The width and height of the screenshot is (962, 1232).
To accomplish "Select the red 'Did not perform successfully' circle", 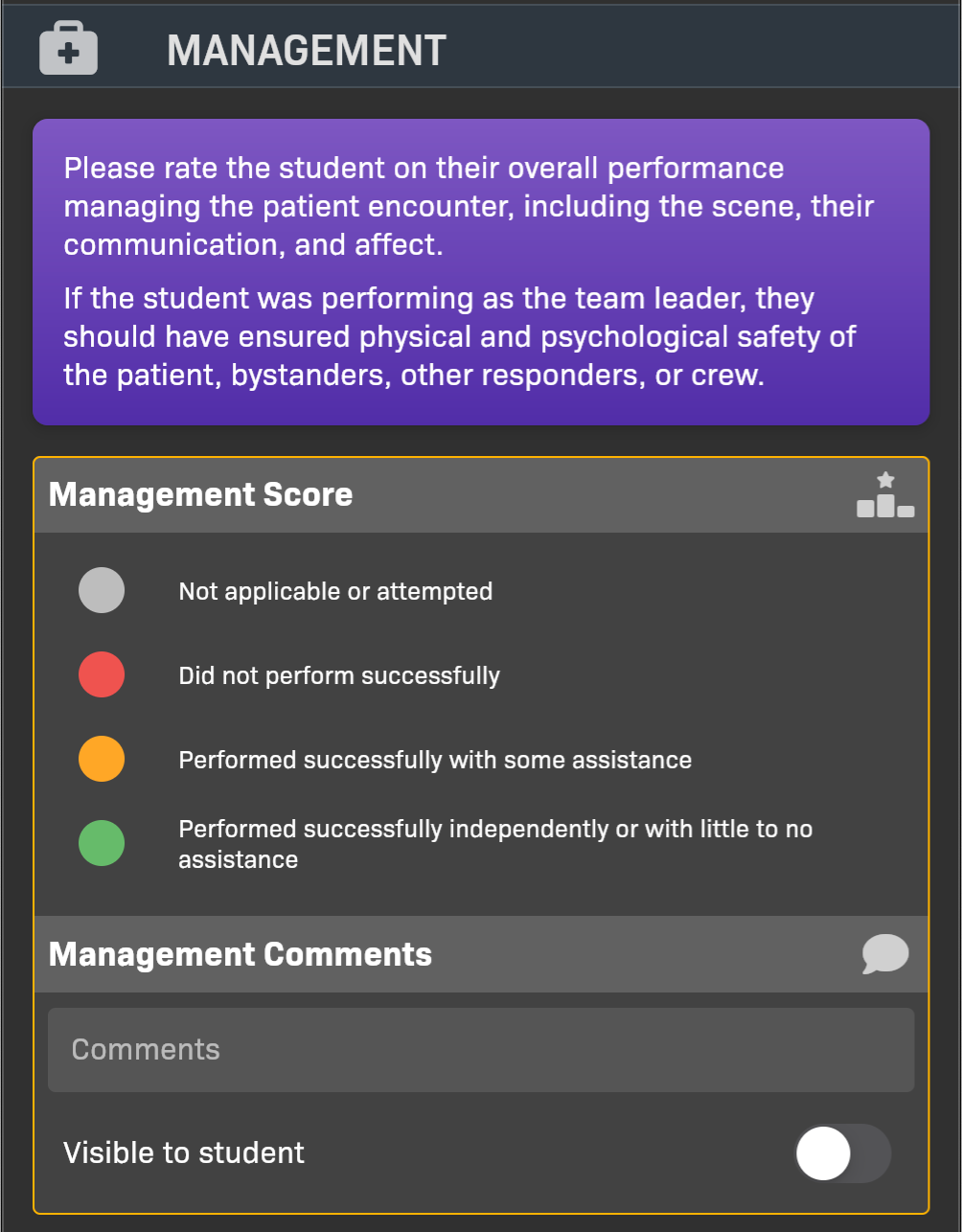I will click(102, 674).
